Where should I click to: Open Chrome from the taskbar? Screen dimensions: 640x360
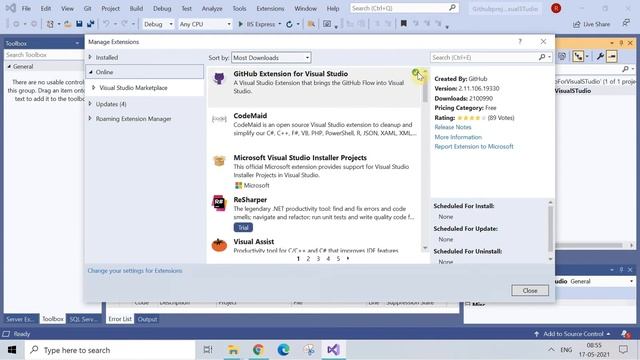click(x=258, y=349)
